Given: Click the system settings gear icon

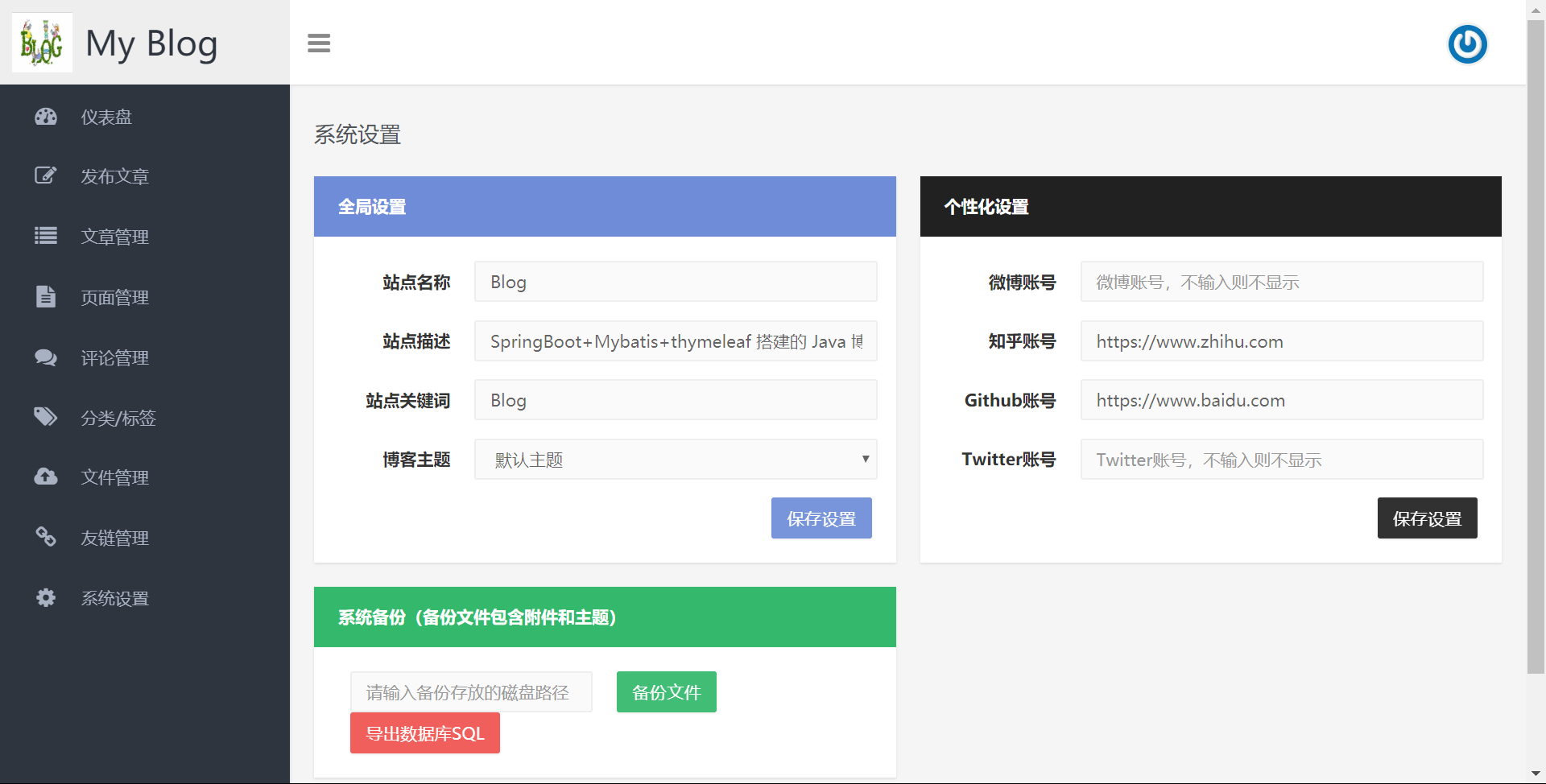Looking at the screenshot, I should (46, 597).
